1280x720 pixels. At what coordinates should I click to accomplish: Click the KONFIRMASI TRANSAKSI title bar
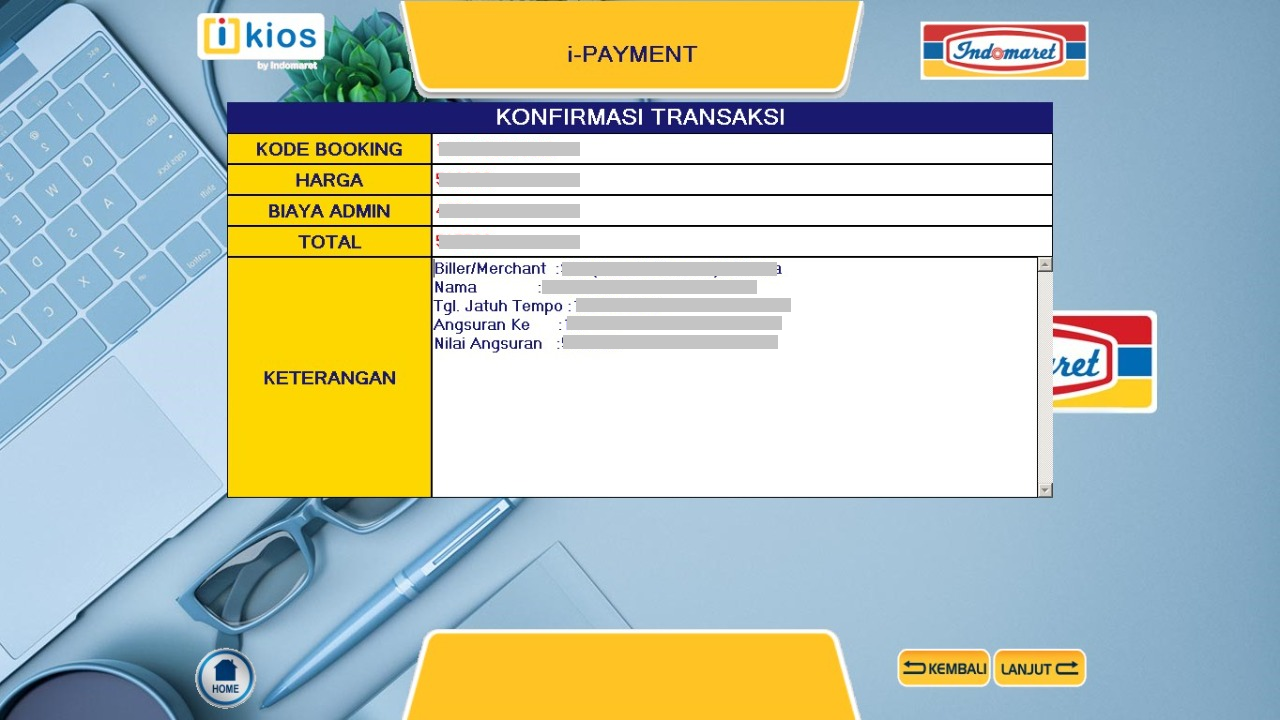pyautogui.click(x=640, y=117)
